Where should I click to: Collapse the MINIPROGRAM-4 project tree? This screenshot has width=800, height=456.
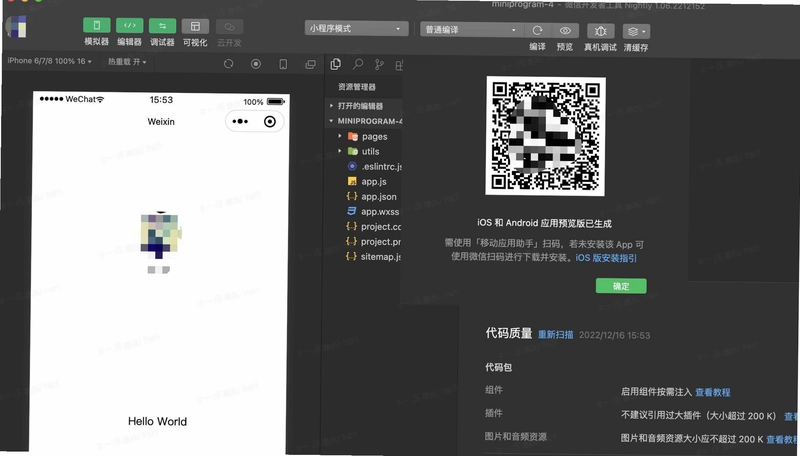tap(365, 121)
